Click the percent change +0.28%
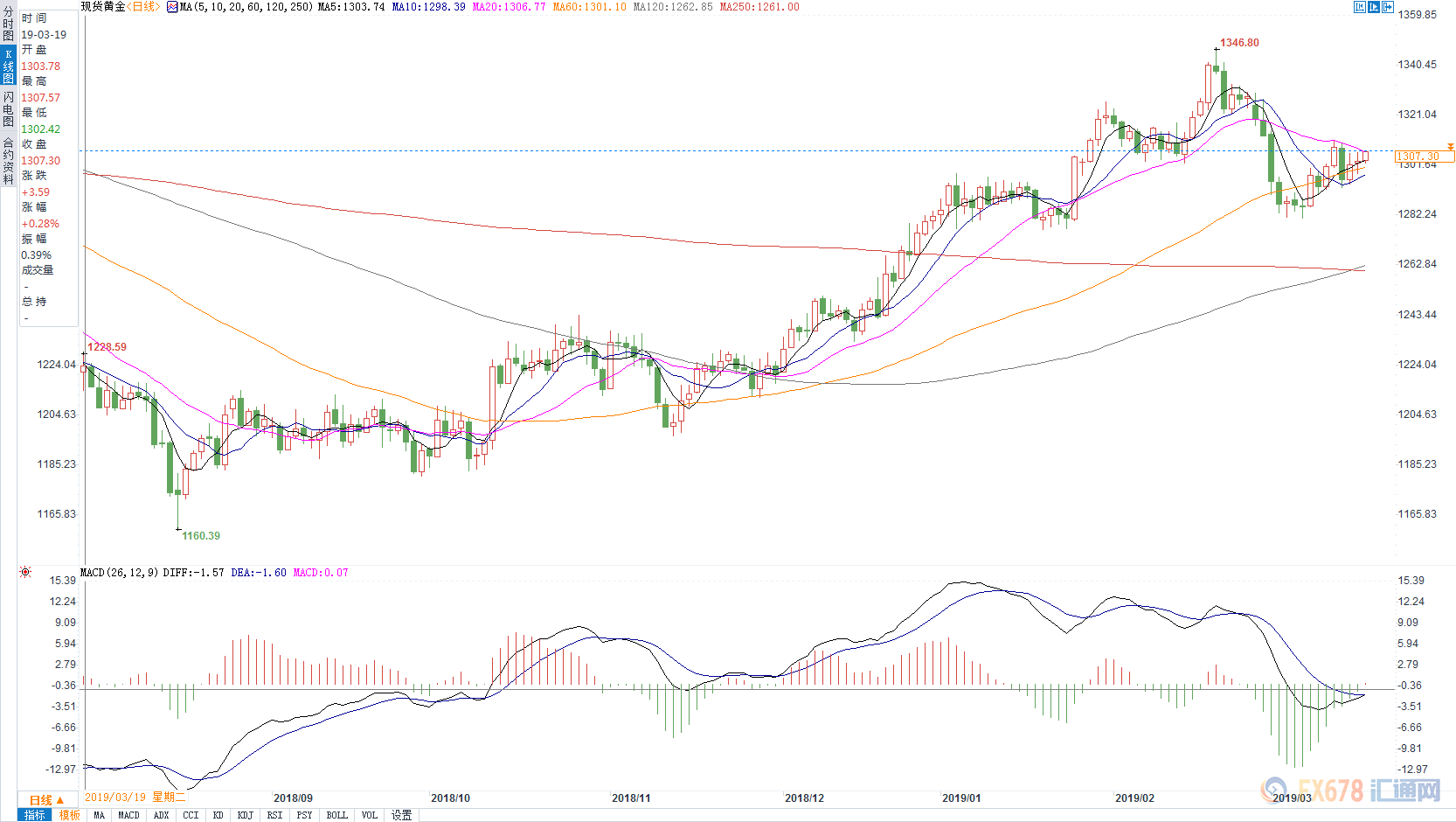The image size is (1456, 822). [x=40, y=224]
